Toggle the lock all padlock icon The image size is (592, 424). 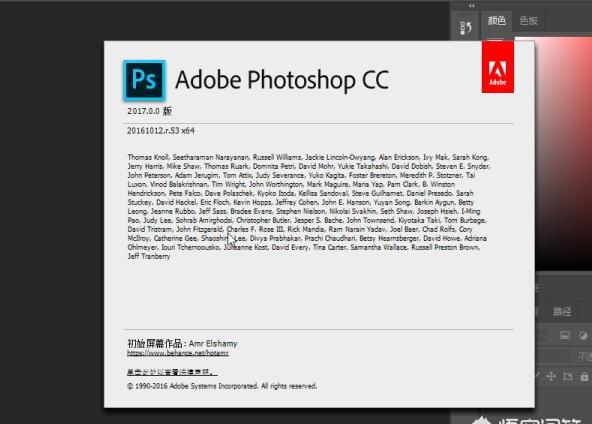(584, 376)
